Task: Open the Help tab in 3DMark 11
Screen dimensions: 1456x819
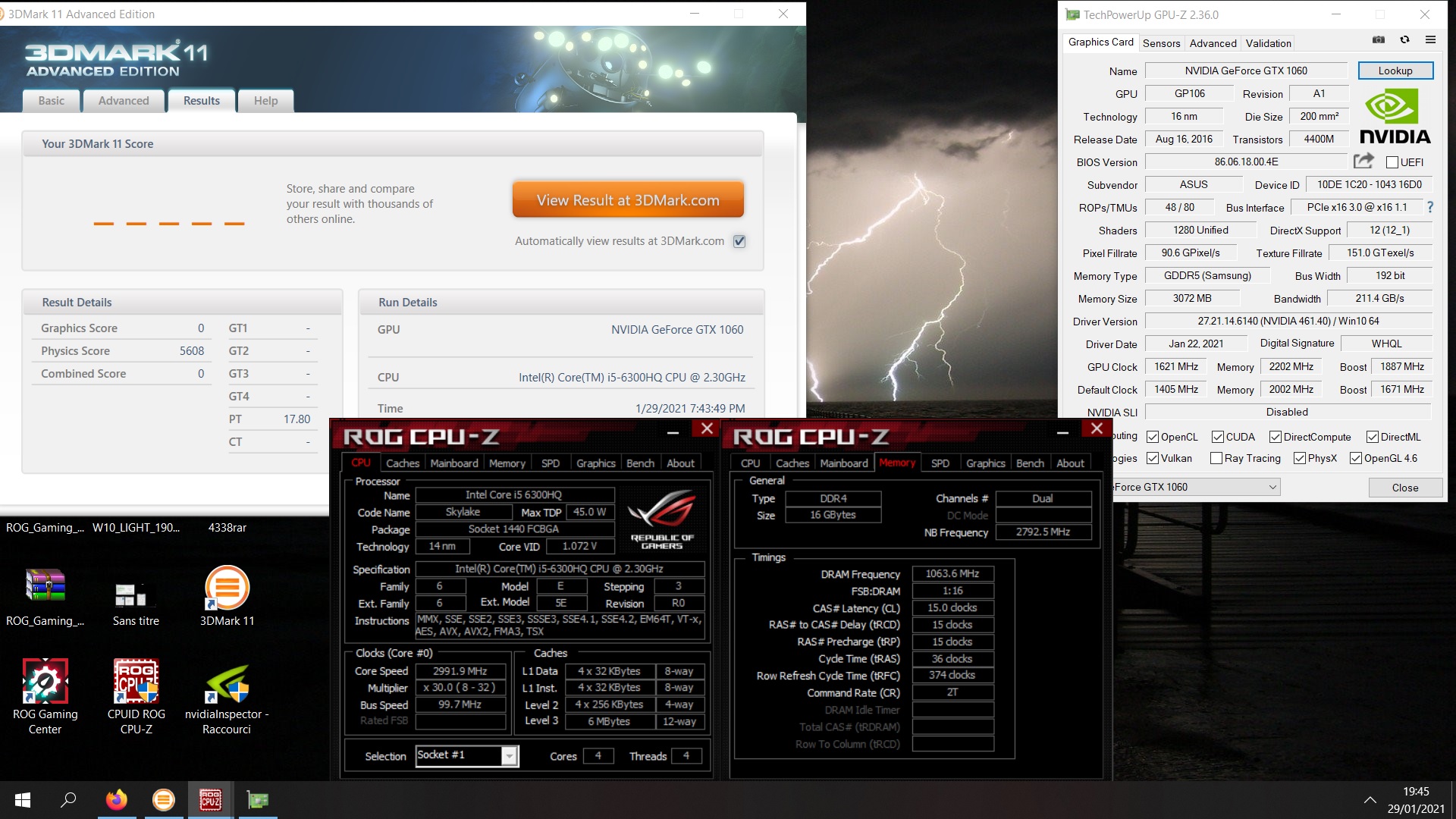Action: pos(265,100)
